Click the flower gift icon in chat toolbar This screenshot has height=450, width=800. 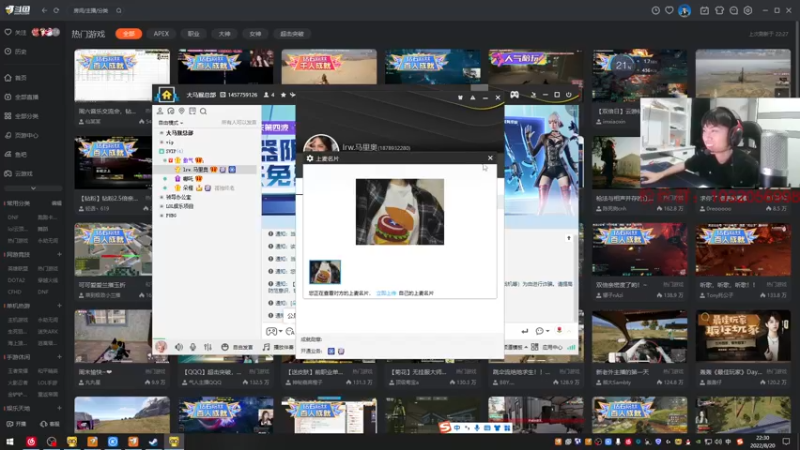559,331
